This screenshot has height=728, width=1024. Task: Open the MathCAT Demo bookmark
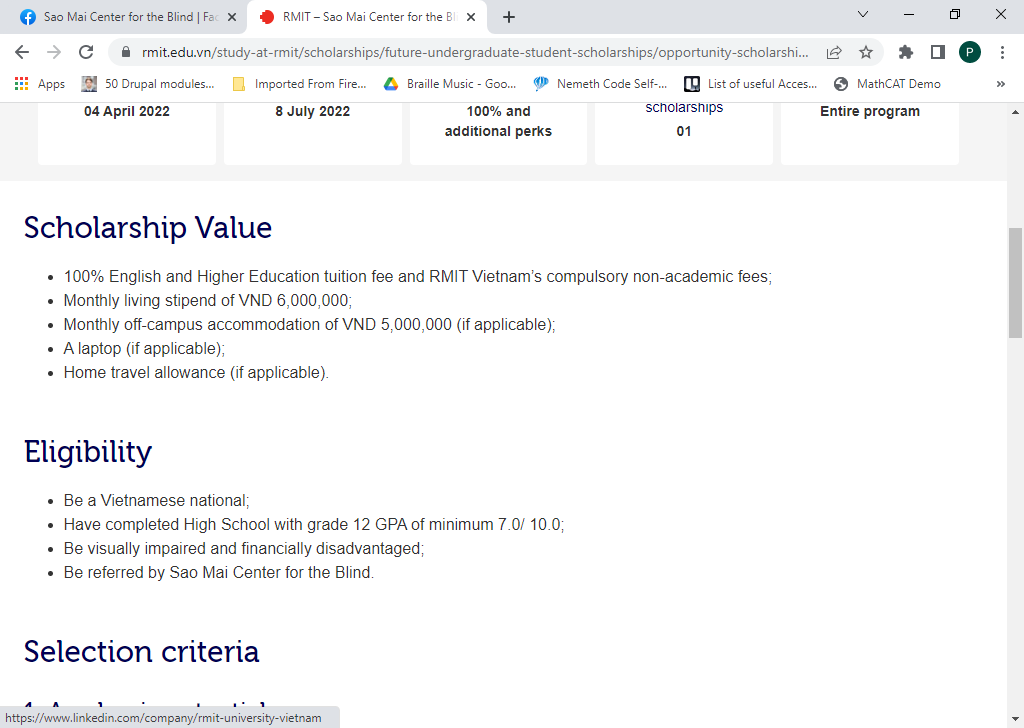coord(888,84)
